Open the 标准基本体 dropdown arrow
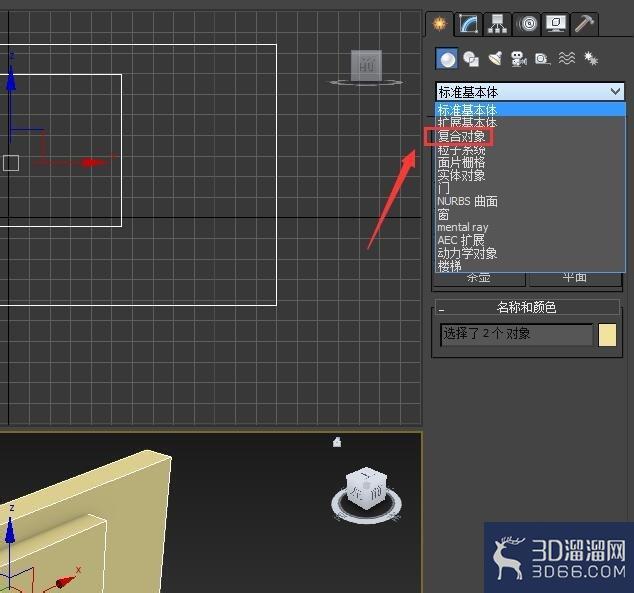This screenshot has height=593, width=634. click(x=615, y=92)
